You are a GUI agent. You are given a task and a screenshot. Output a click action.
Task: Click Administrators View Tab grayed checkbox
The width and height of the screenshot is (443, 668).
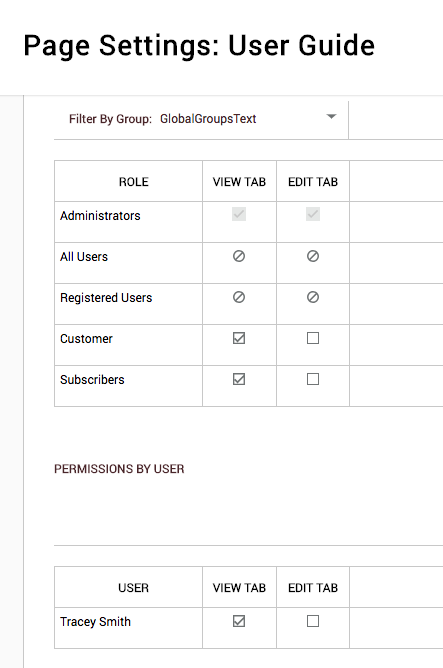[239, 214]
